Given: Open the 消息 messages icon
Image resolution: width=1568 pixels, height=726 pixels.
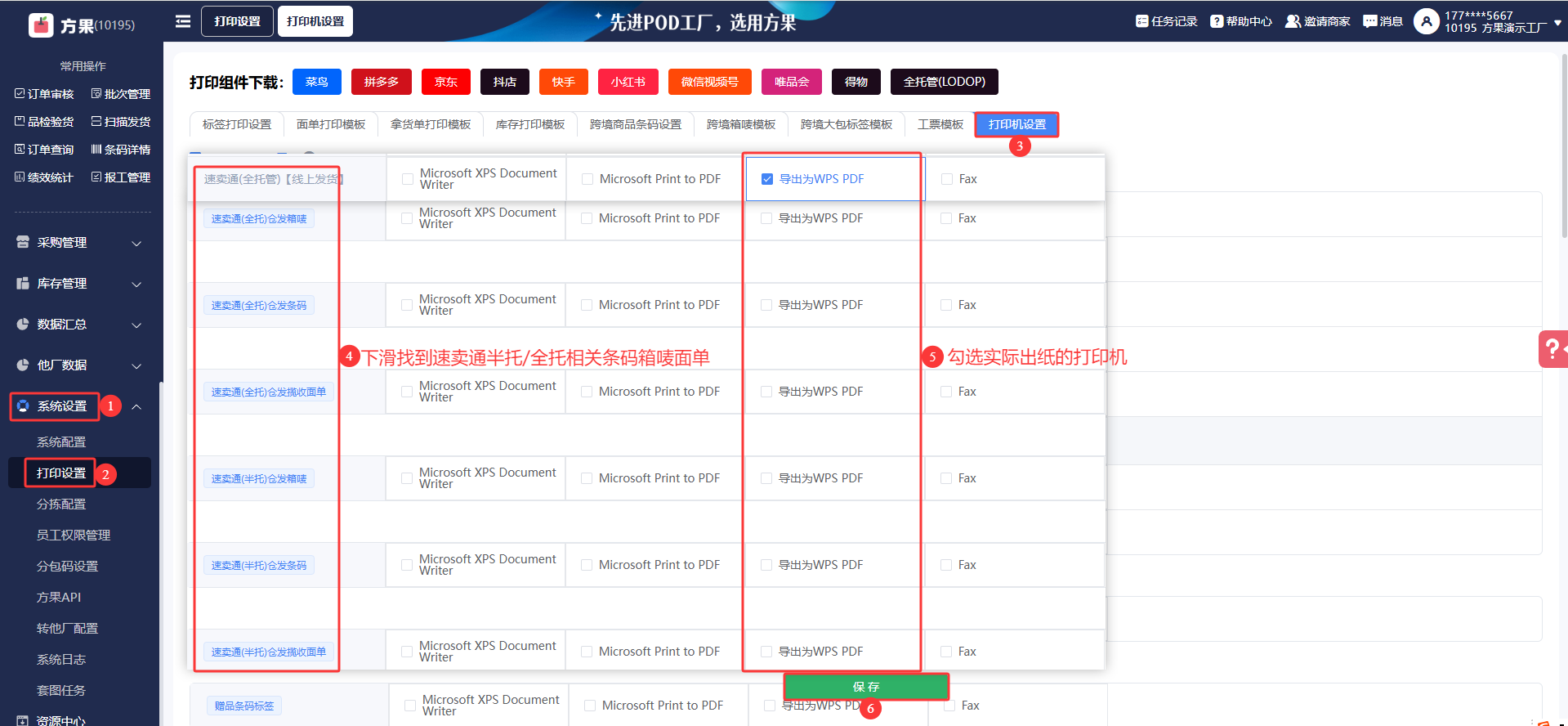Looking at the screenshot, I should coord(1370,21).
